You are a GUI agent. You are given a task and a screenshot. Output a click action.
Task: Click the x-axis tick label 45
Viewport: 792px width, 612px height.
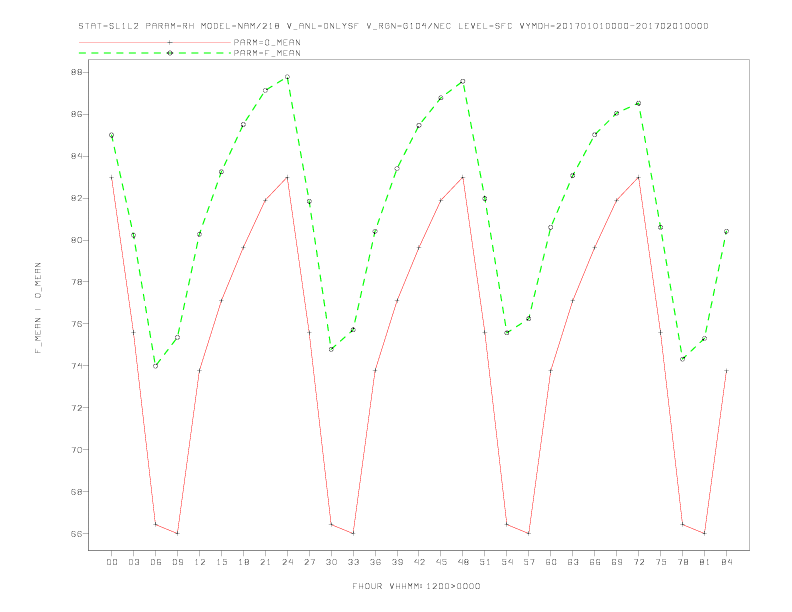441,562
